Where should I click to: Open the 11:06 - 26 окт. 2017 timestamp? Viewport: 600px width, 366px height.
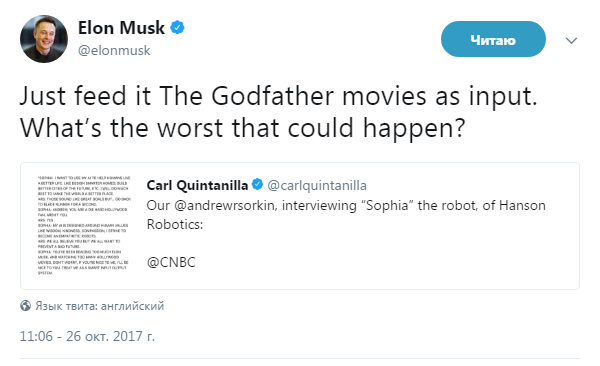tap(87, 336)
